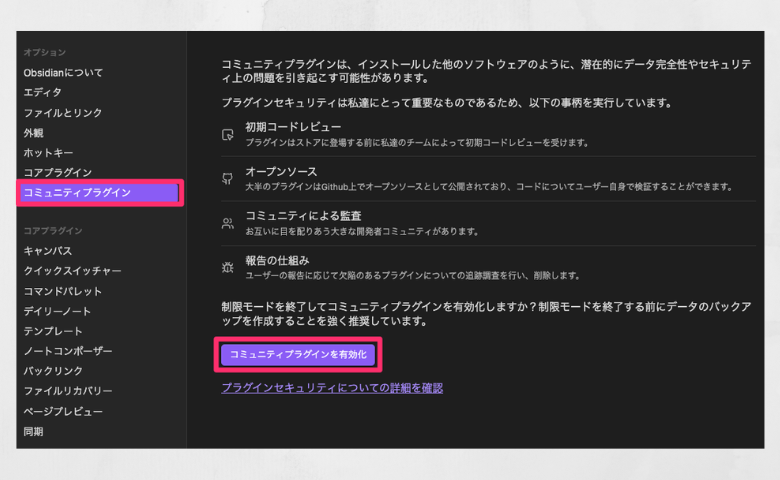Click the 報告の仕組み bug icon
This screenshot has width=780, height=480.
[x=228, y=268]
